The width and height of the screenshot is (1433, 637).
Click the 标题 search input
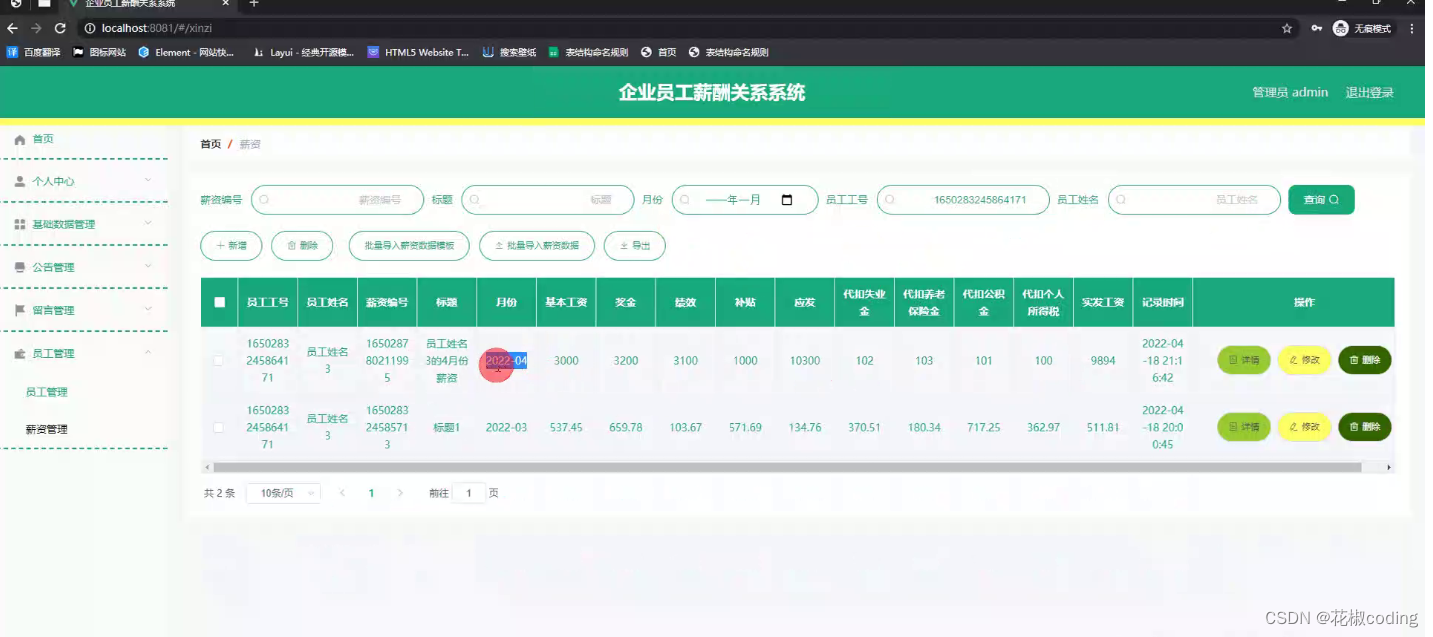(547, 200)
